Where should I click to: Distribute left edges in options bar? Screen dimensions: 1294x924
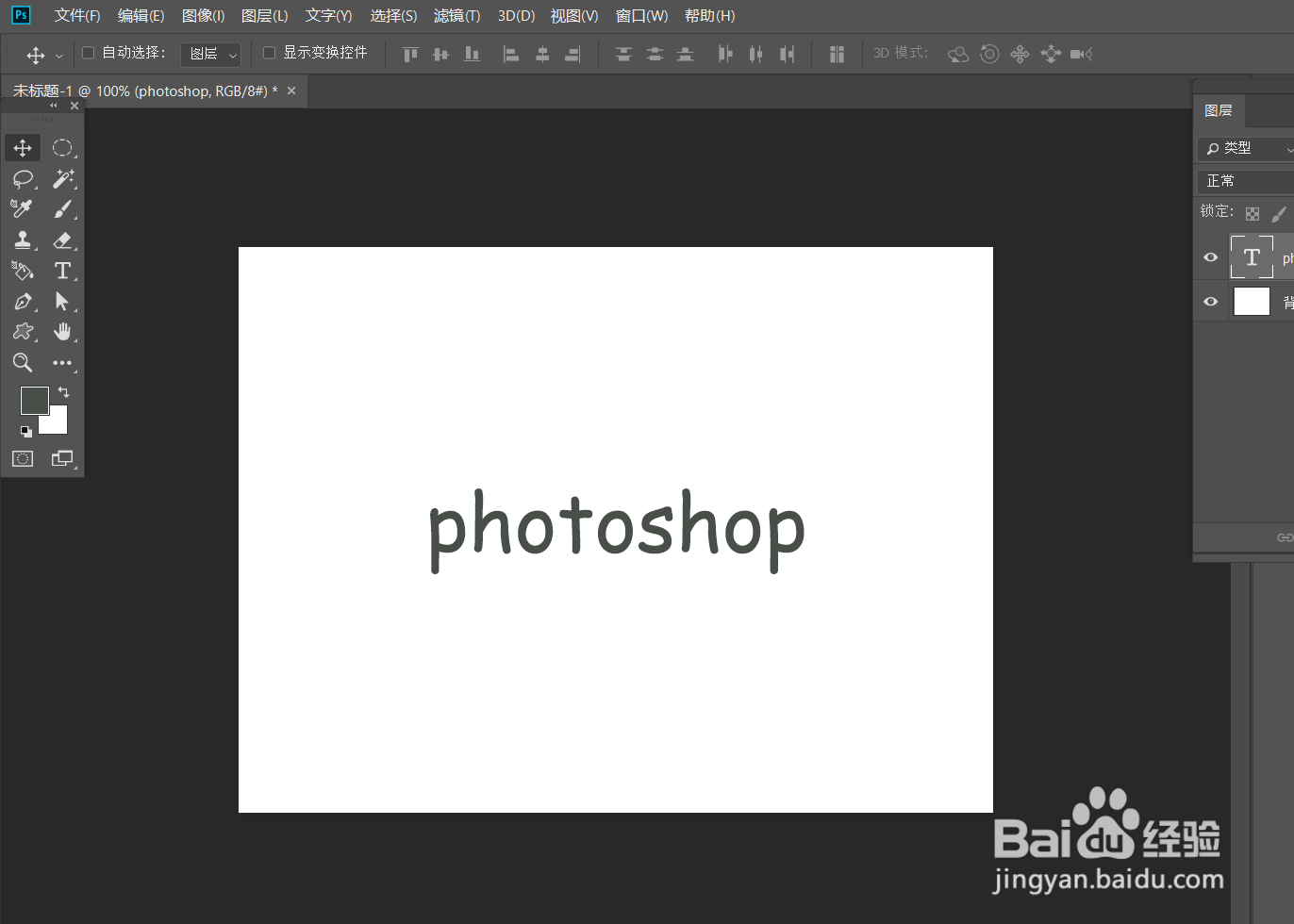tap(724, 54)
